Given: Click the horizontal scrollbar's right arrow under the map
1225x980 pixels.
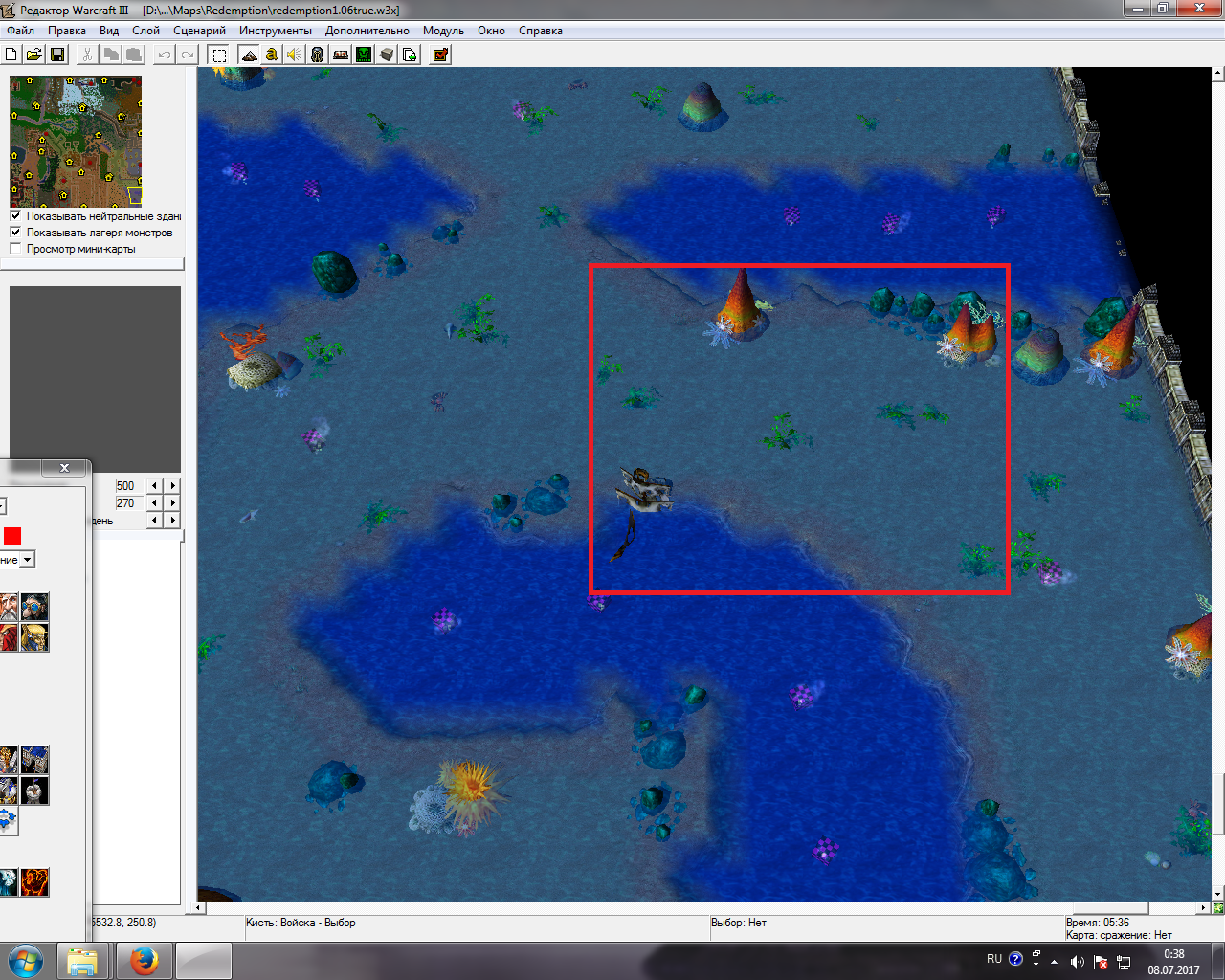Looking at the screenshot, I should 1203,907.
